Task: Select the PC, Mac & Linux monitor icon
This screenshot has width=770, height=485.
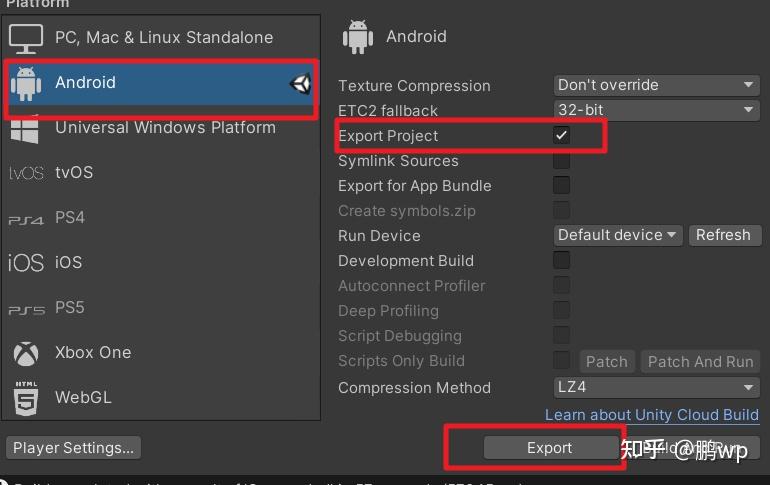Action: tap(26, 38)
